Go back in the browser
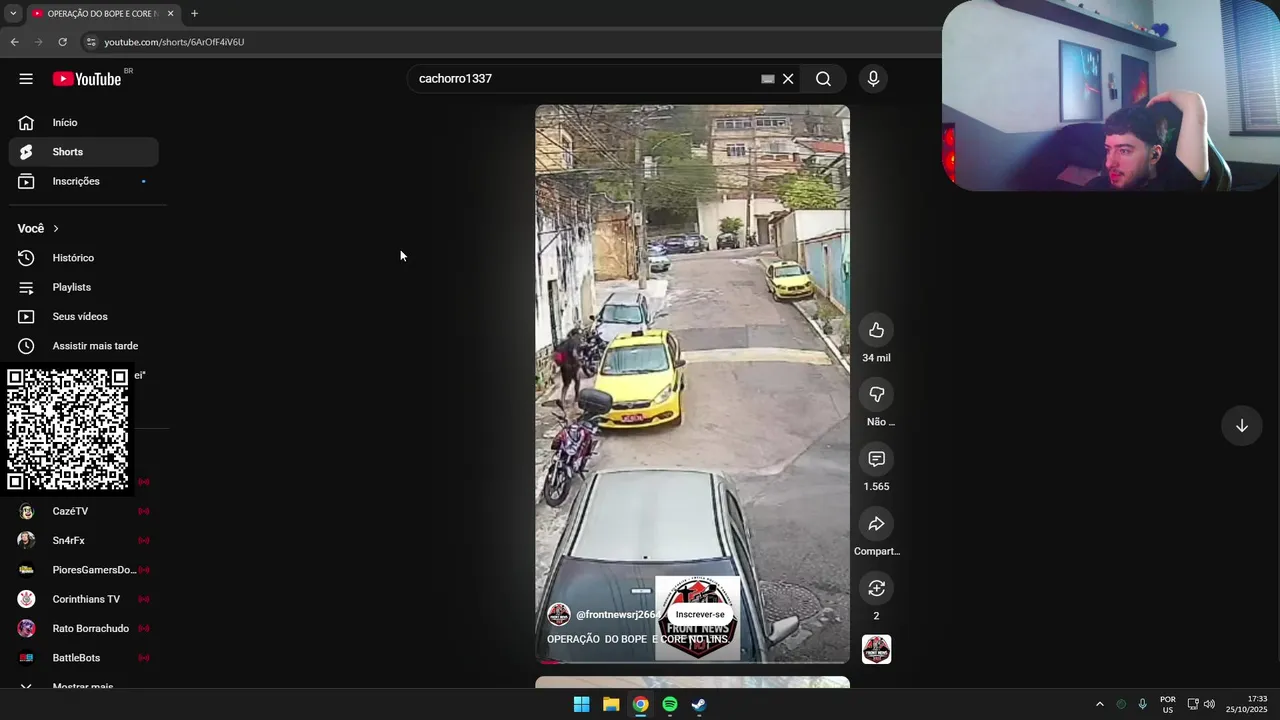Image resolution: width=1280 pixels, height=720 pixels. click(14, 42)
